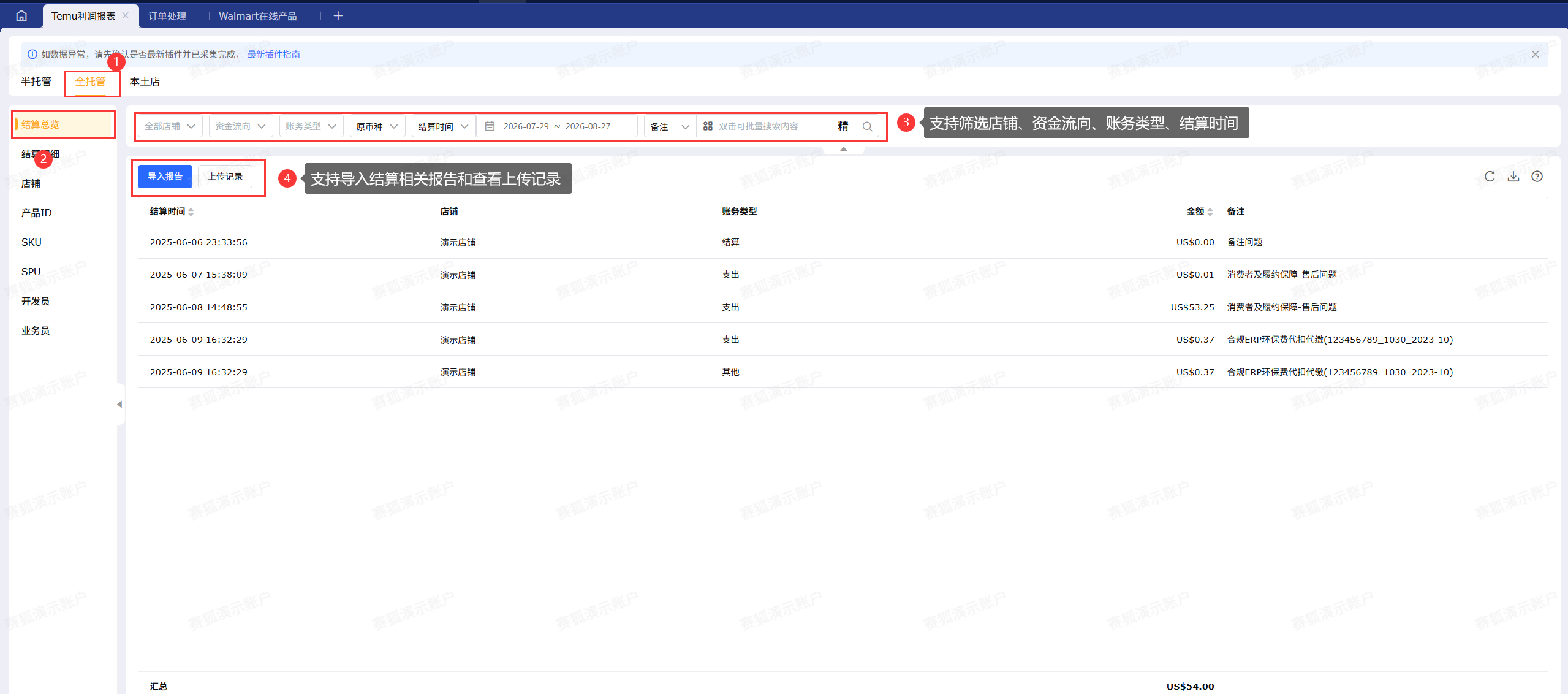Select 产品ID in sidebar

click(36, 213)
